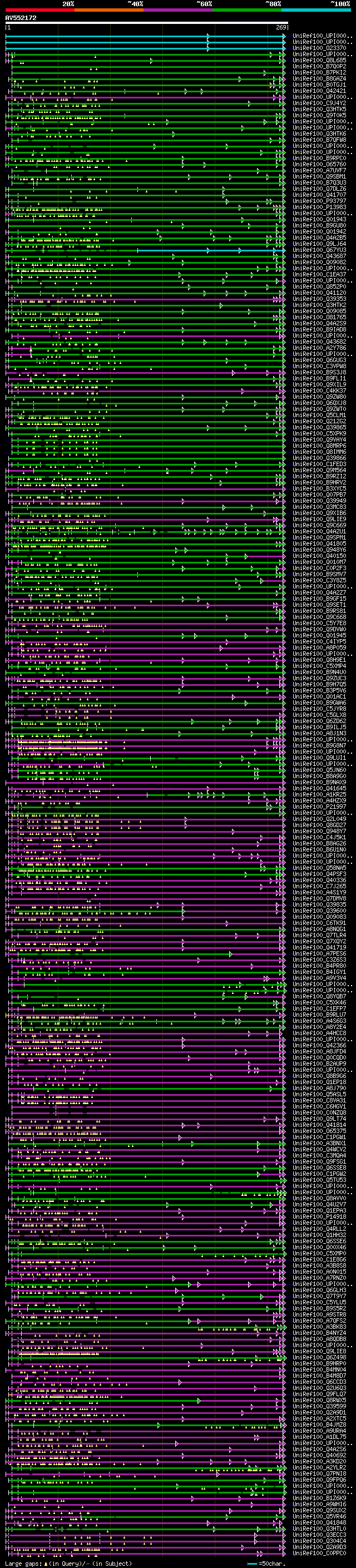Select hit label UniRef100_C3Y8Z5

319,581
